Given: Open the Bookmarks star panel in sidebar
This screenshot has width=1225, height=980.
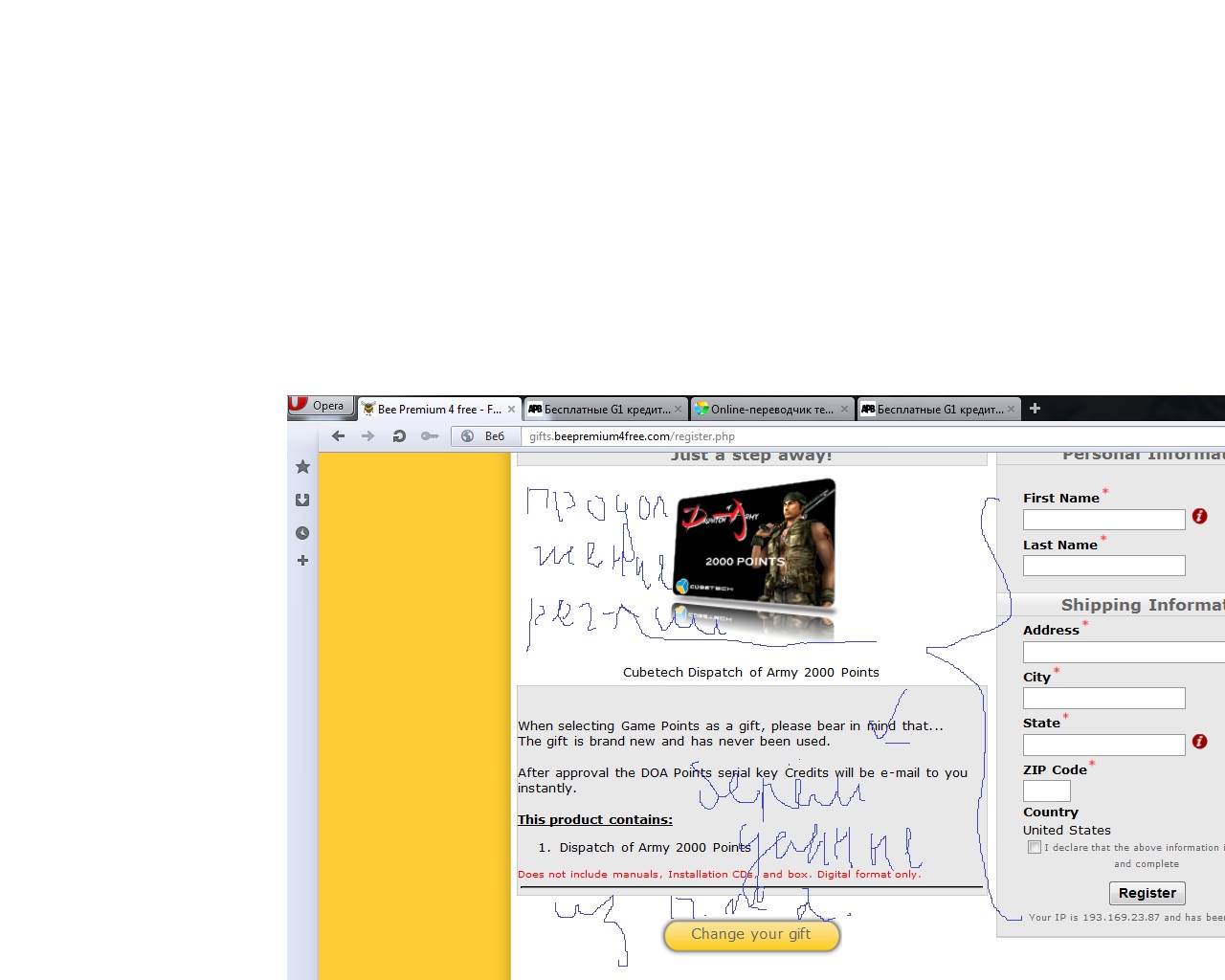Looking at the screenshot, I should [x=302, y=467].
